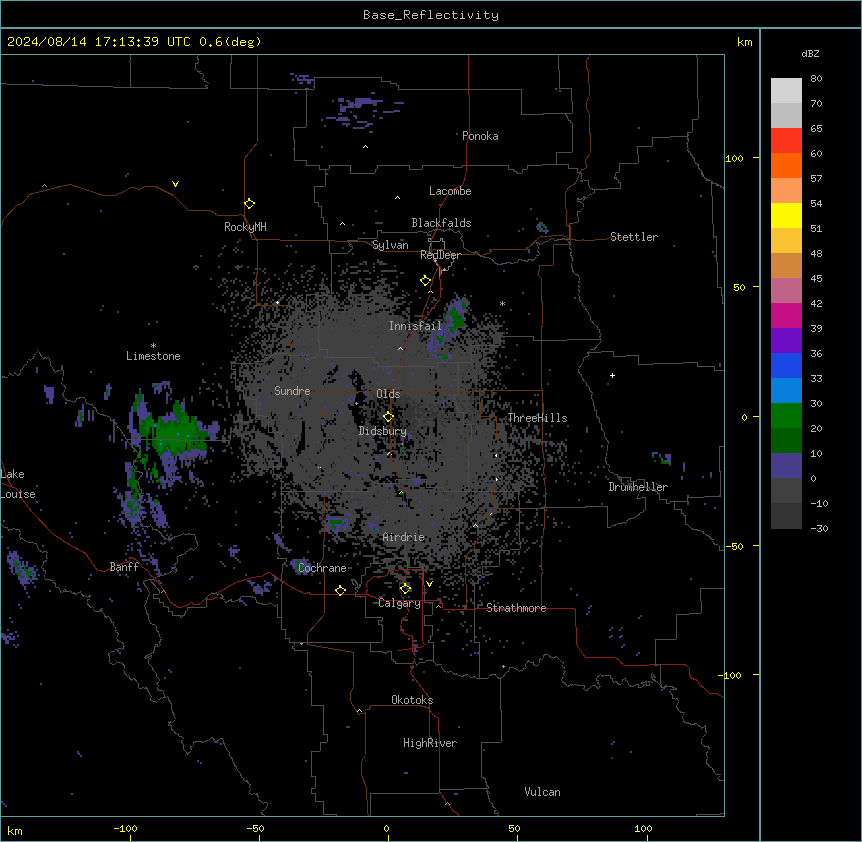
Task: Select the royal blue swatch below 36 dBZ
Action: click(x=786, y=365)
